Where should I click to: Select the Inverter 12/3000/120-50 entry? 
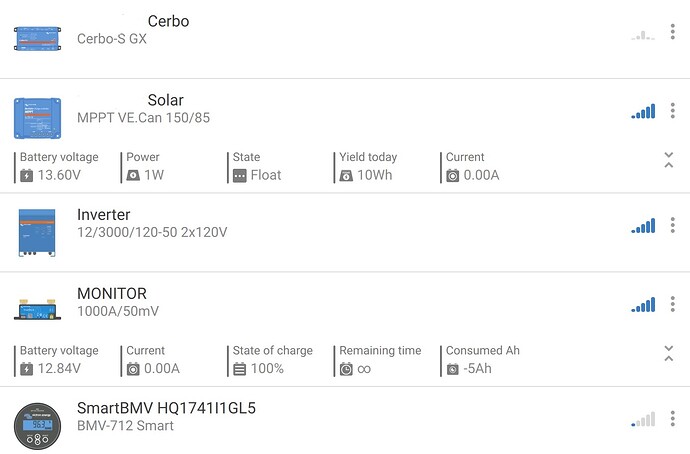click(x=345, y=232)
